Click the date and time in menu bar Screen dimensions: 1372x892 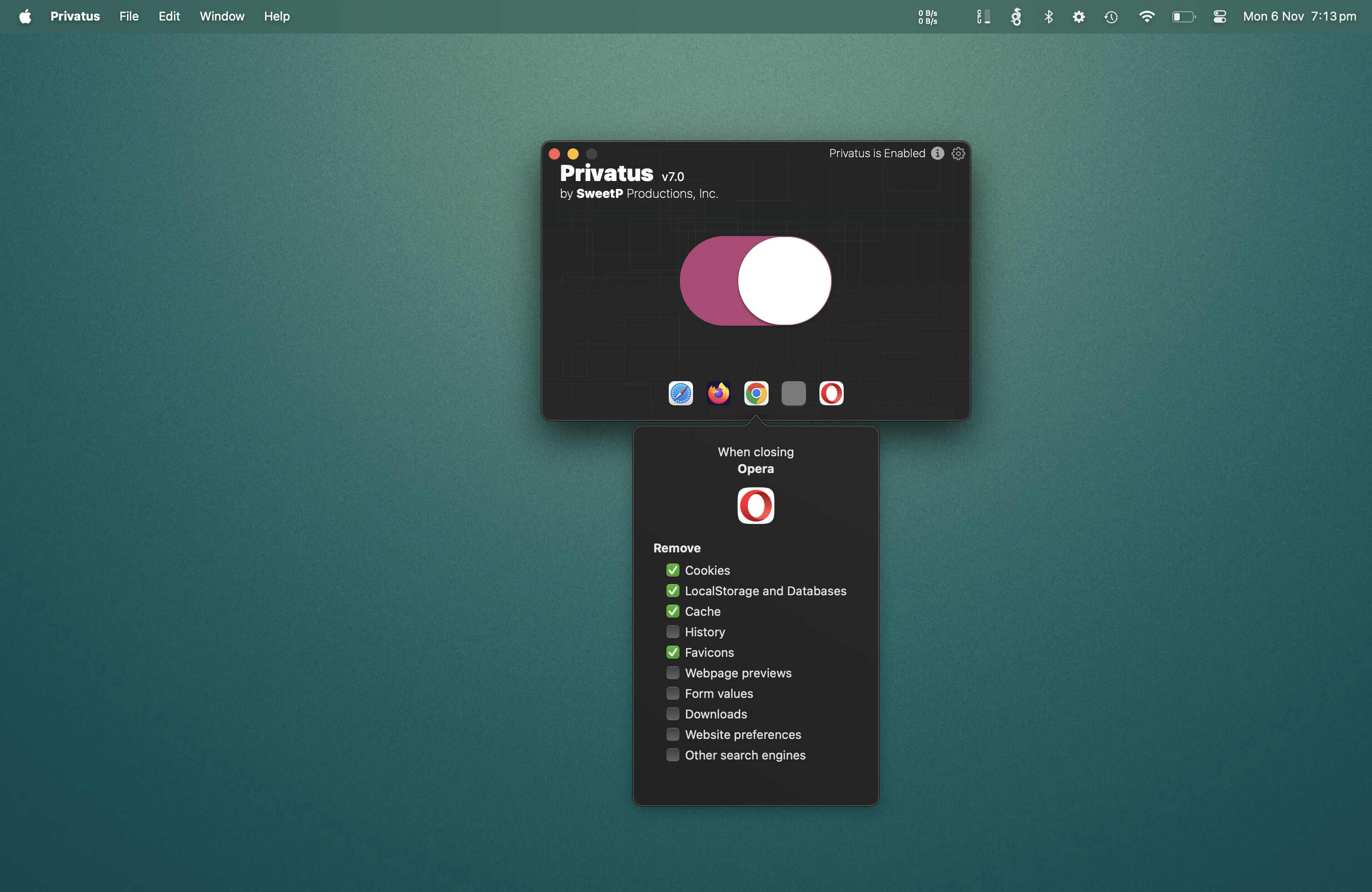[x=1299, y=16]
